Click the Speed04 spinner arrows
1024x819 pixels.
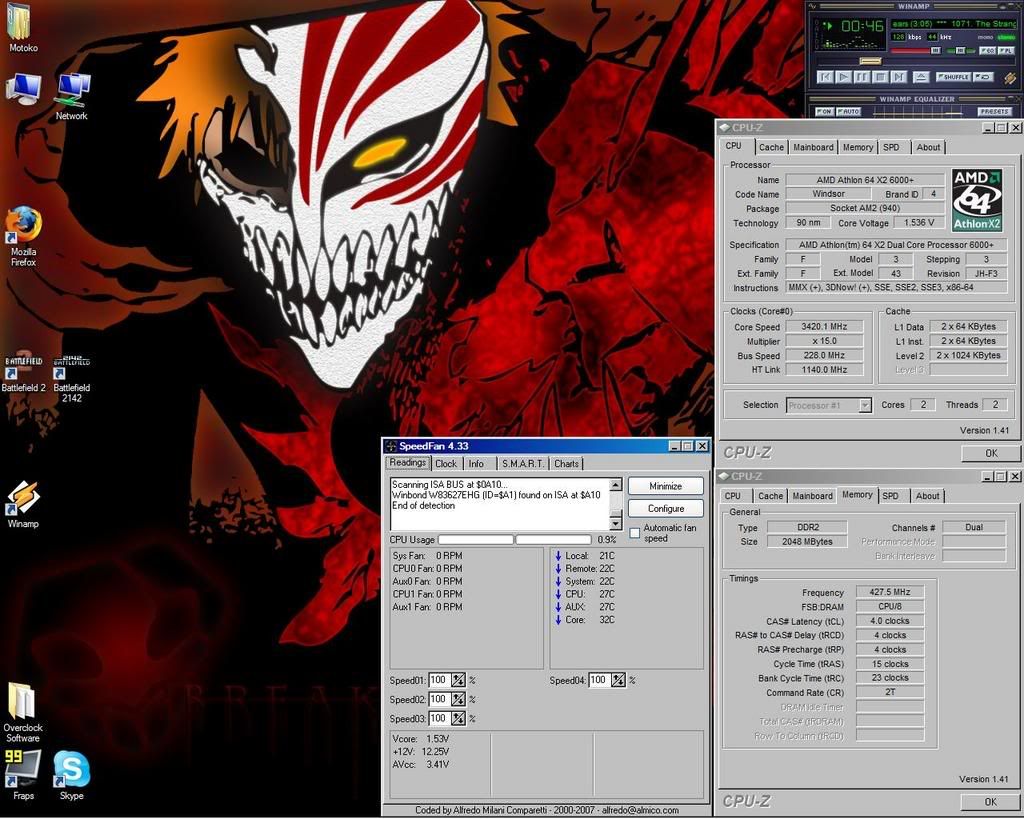tap(618, 681)
